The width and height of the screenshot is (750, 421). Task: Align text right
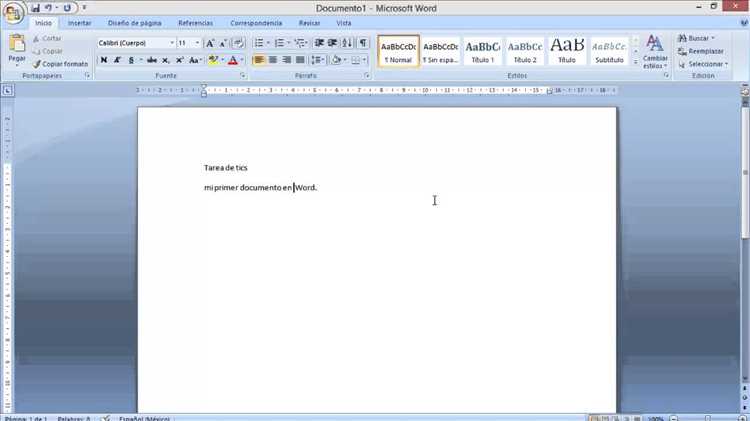(286, 60)
